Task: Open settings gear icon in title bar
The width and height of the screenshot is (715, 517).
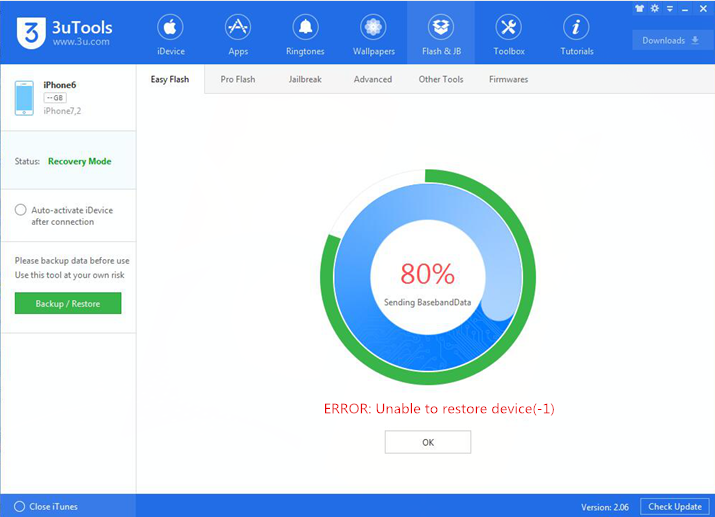Action: pyautogui.click(x=655, y=8)
